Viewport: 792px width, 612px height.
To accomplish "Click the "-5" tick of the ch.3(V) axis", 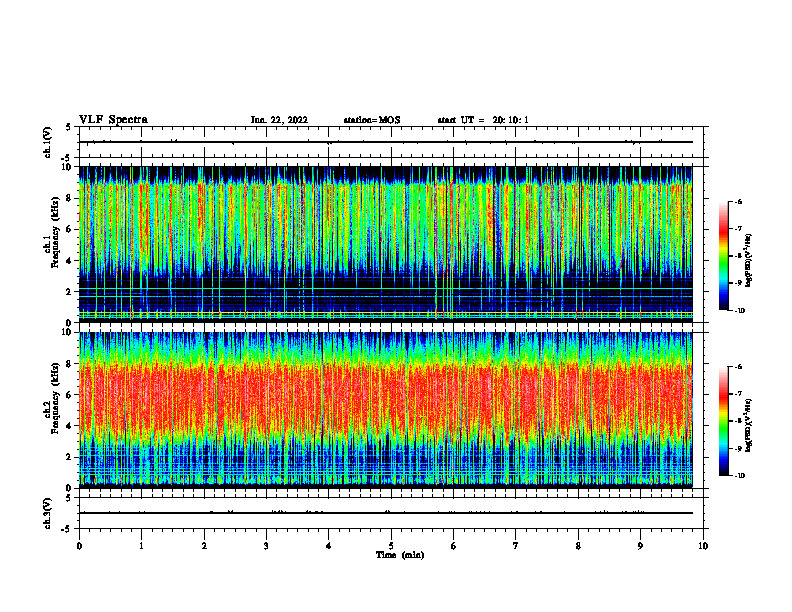I will tap(67, 529).
